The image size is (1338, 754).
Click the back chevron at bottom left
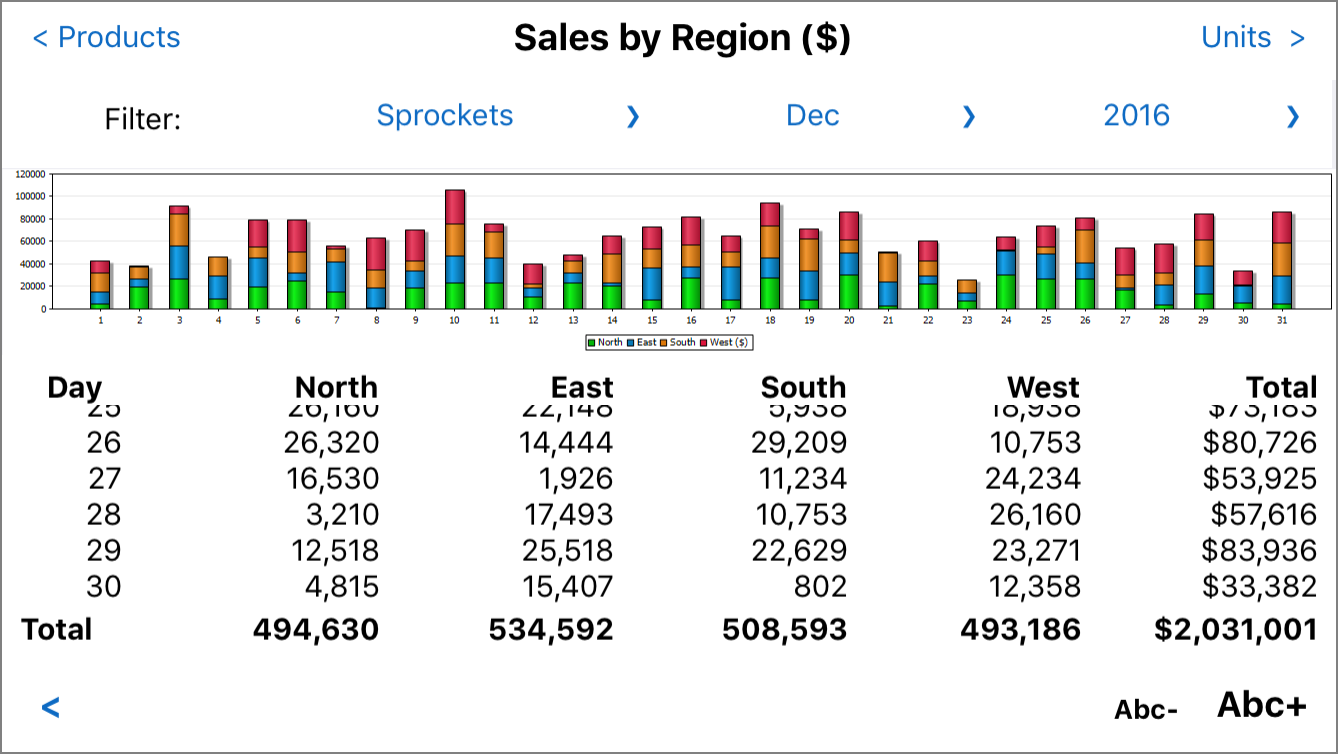click(48, 706)
